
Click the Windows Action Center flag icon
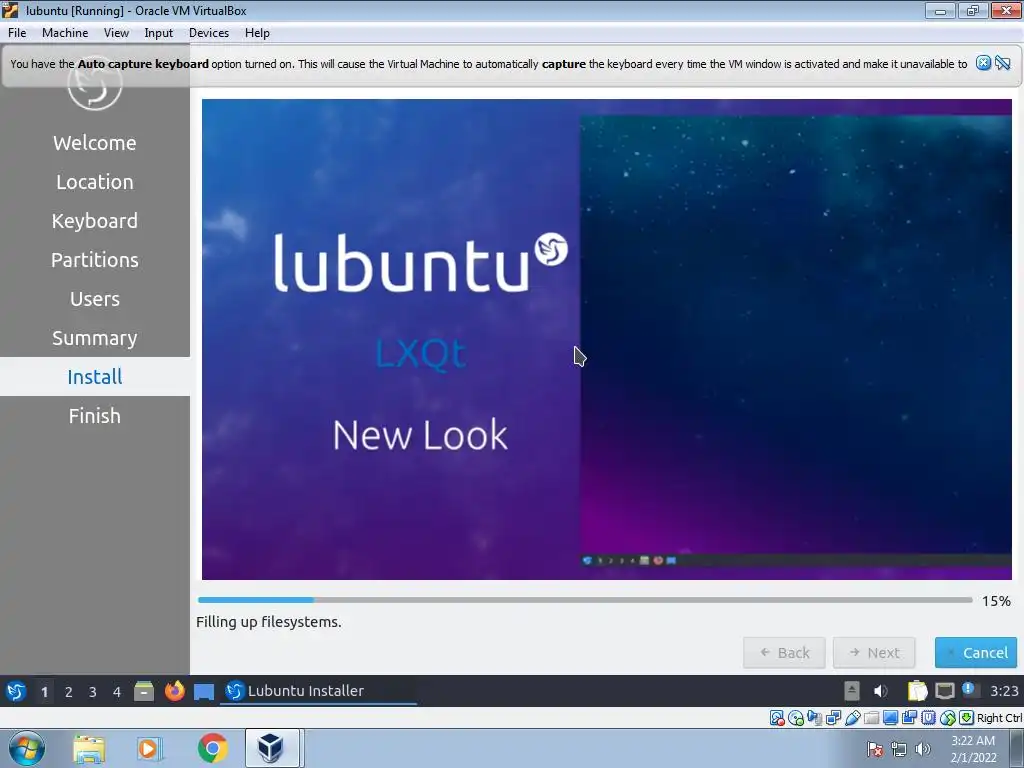pos(875,749)
